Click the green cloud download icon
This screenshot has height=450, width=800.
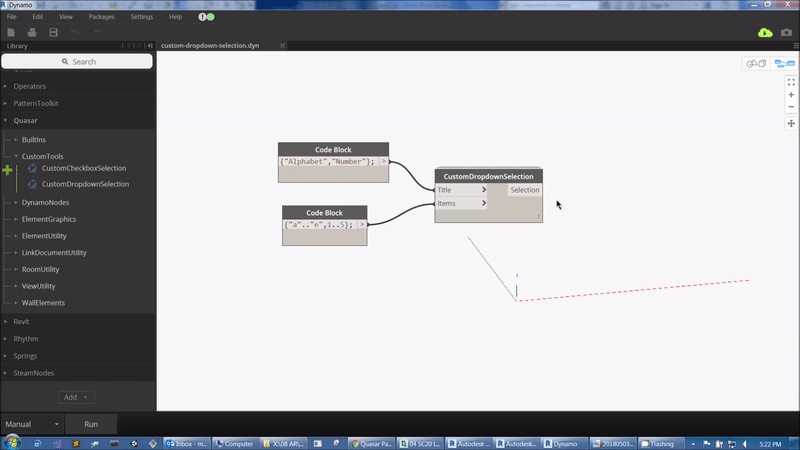pos(766,33)
